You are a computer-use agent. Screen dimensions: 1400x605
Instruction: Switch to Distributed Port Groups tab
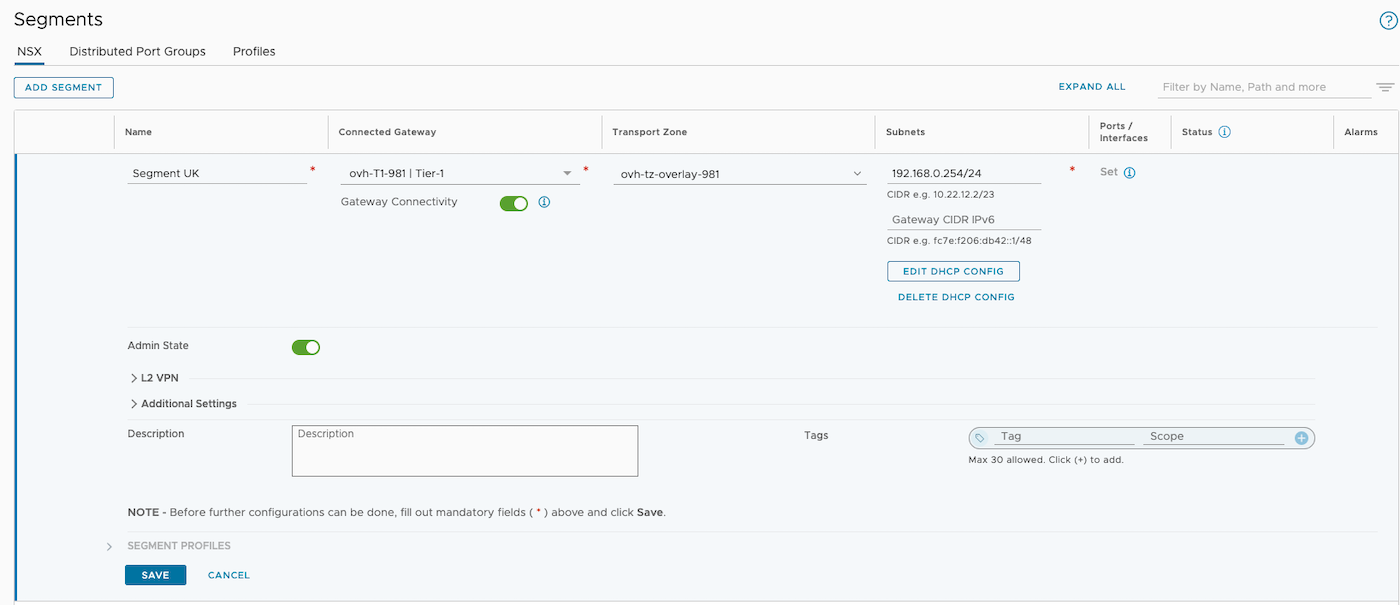[137, 51]
